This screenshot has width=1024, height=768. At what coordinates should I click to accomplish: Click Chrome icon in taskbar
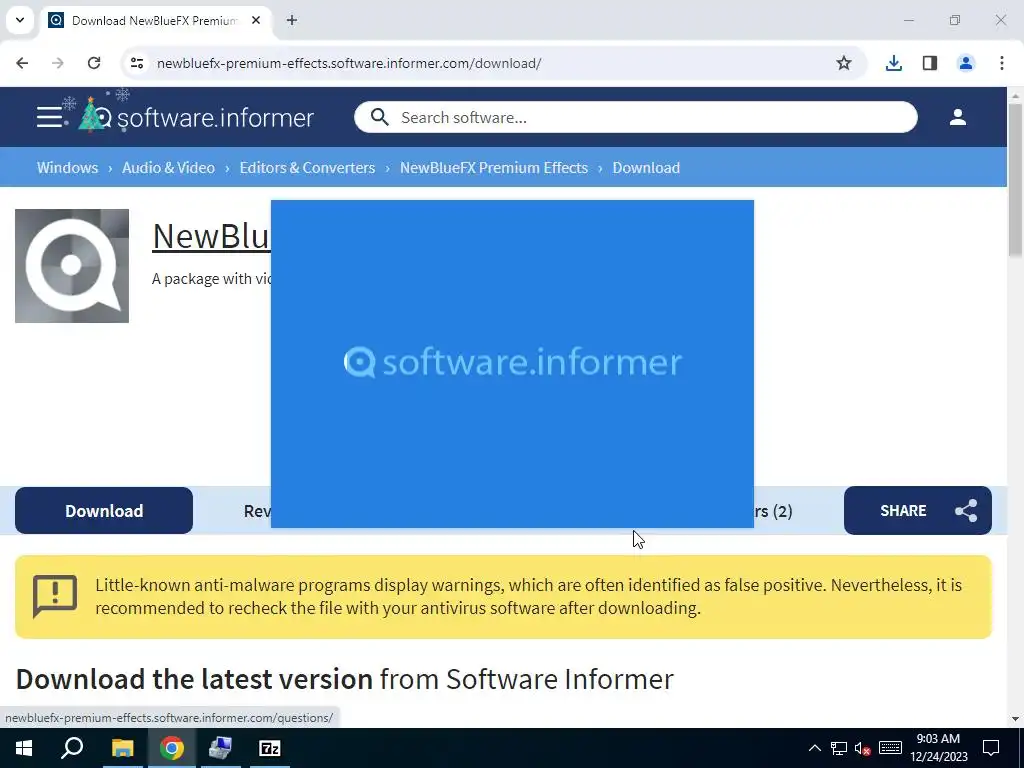point(172,748)
